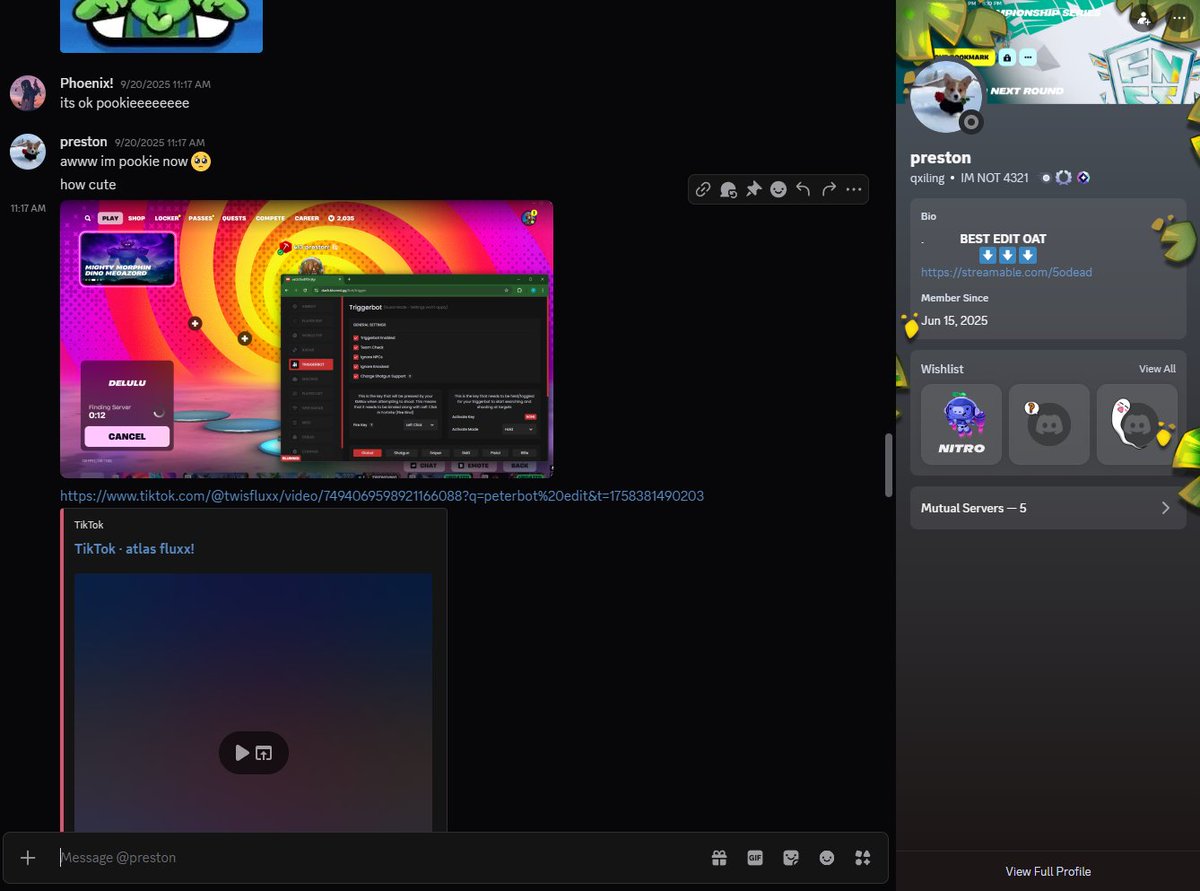
Task: Click the pin message icon
Action: pyautogui.click(x=753, y=189)
